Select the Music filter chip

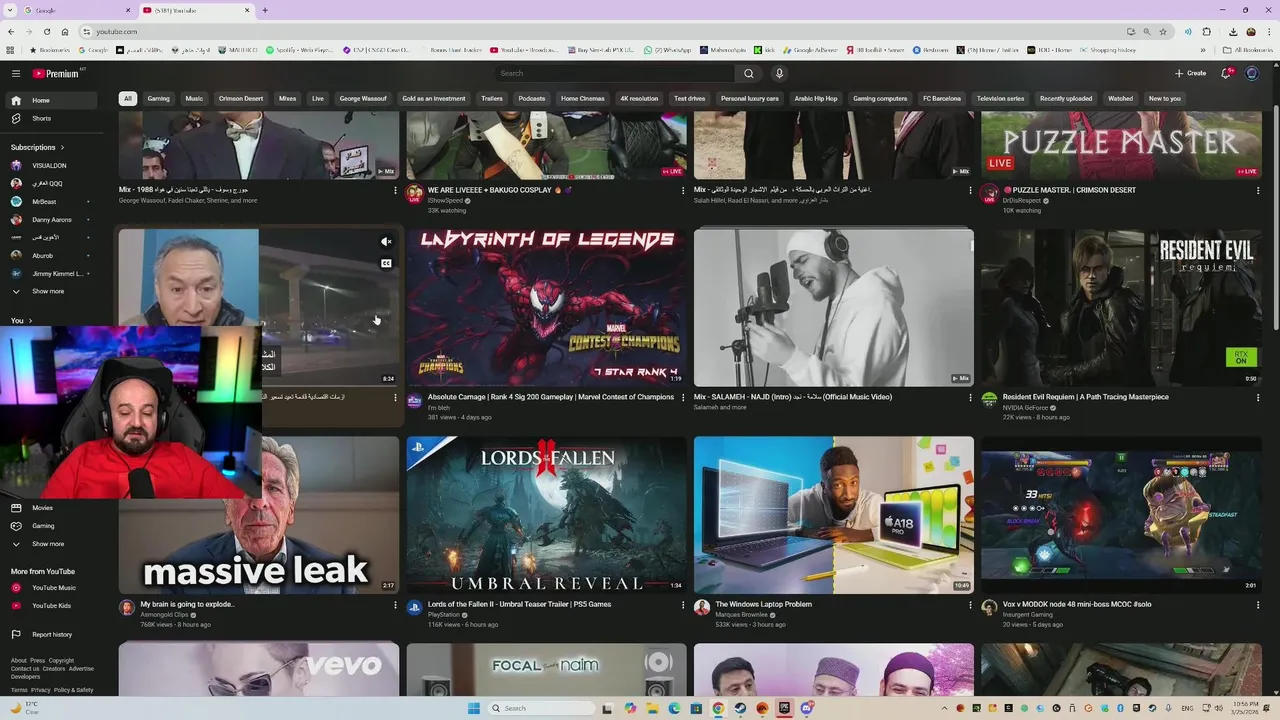click(x=194, y=99)
